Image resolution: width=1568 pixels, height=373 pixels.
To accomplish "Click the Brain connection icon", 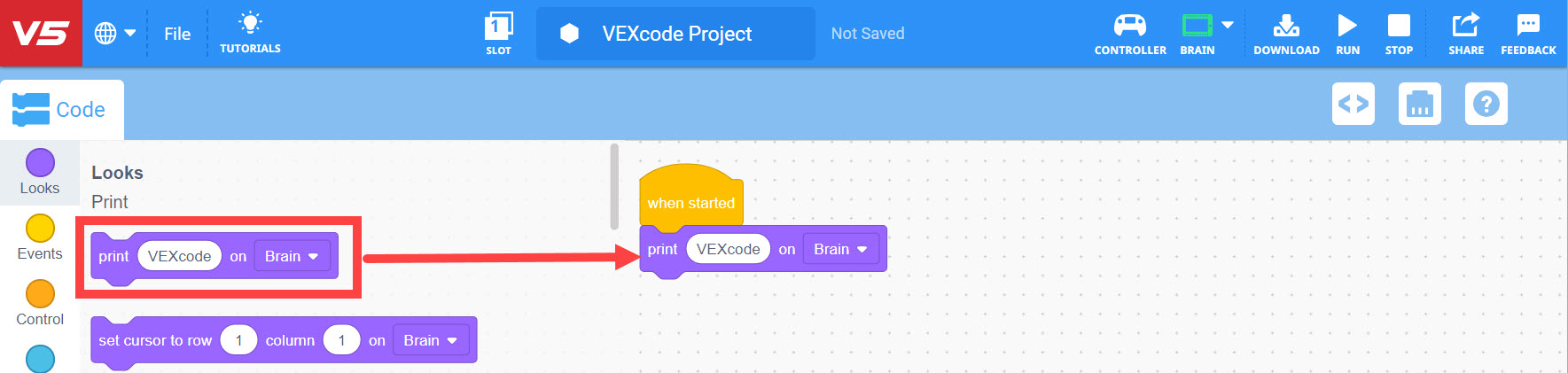I will (x=1197, y=27).
